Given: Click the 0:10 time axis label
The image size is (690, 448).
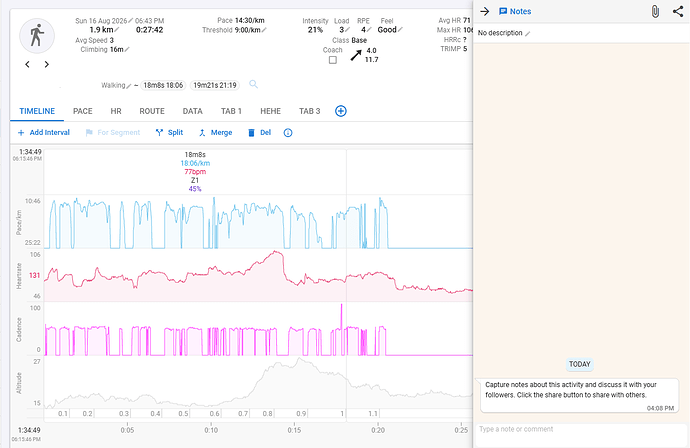Looking at the screenshot, I should [211, 430].
